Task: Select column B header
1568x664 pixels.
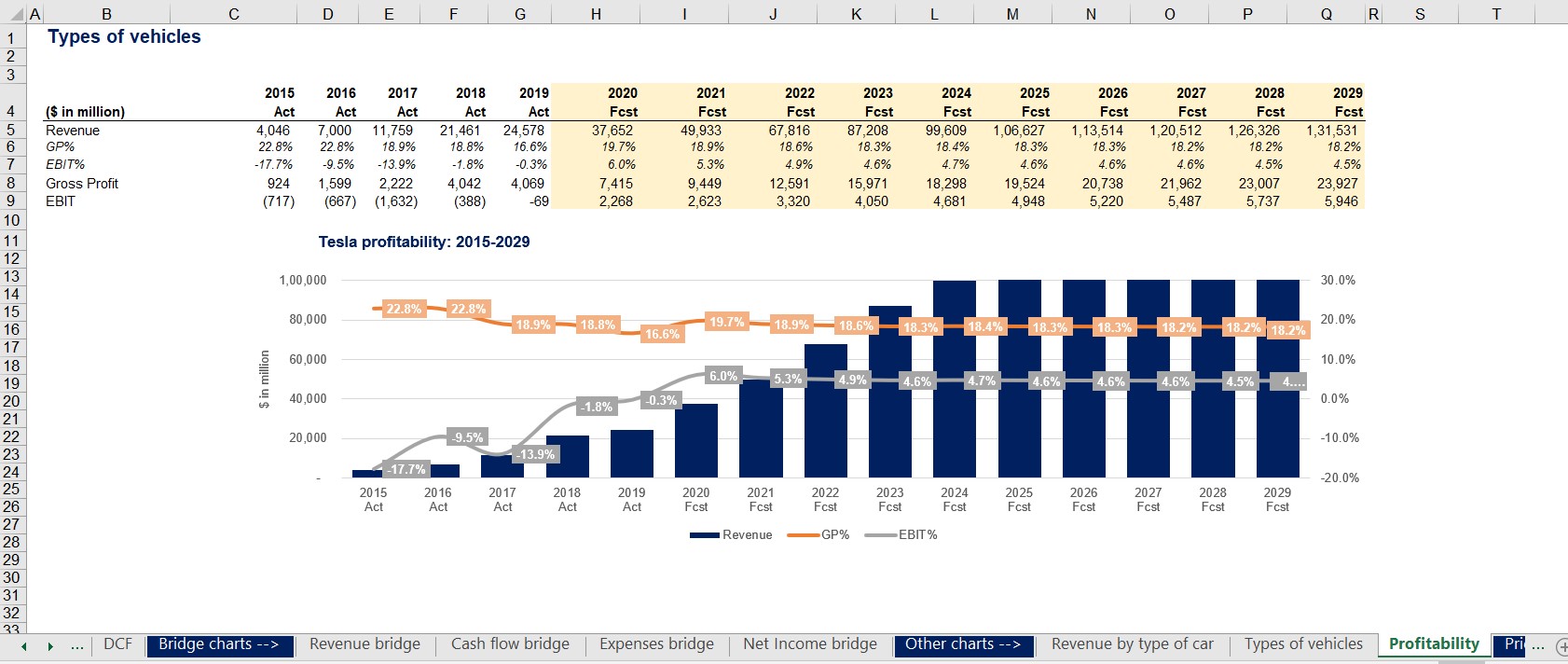Action: pyautogui.click(x=106, y=14)
